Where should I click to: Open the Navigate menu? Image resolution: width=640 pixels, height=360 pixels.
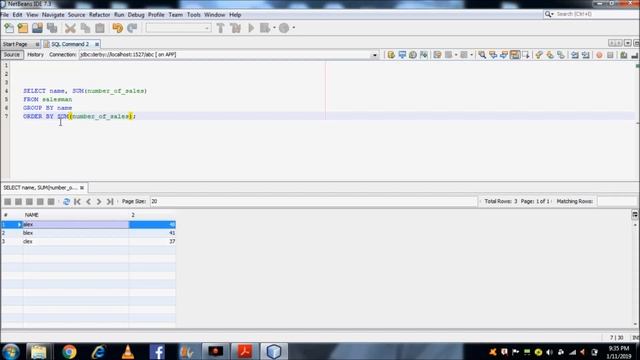[53, 15]
